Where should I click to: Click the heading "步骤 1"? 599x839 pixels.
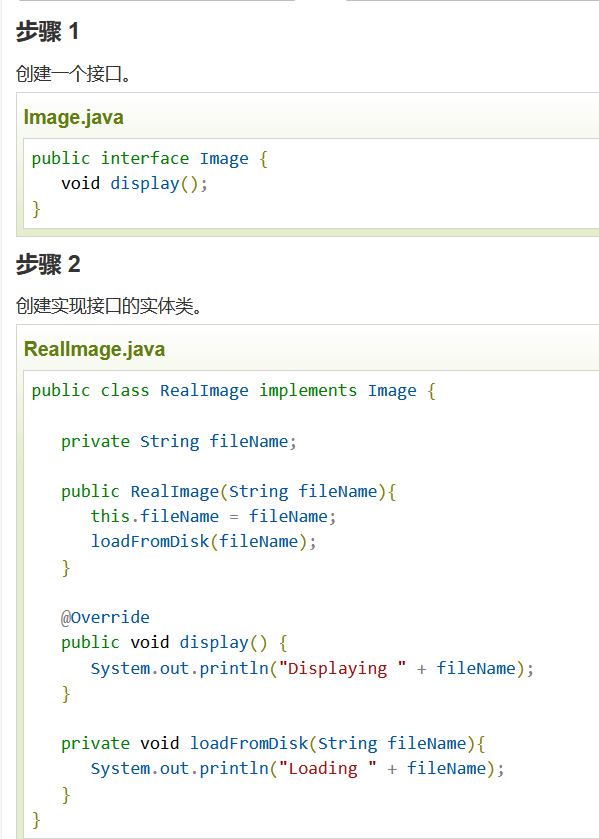(x=47, y=31)
